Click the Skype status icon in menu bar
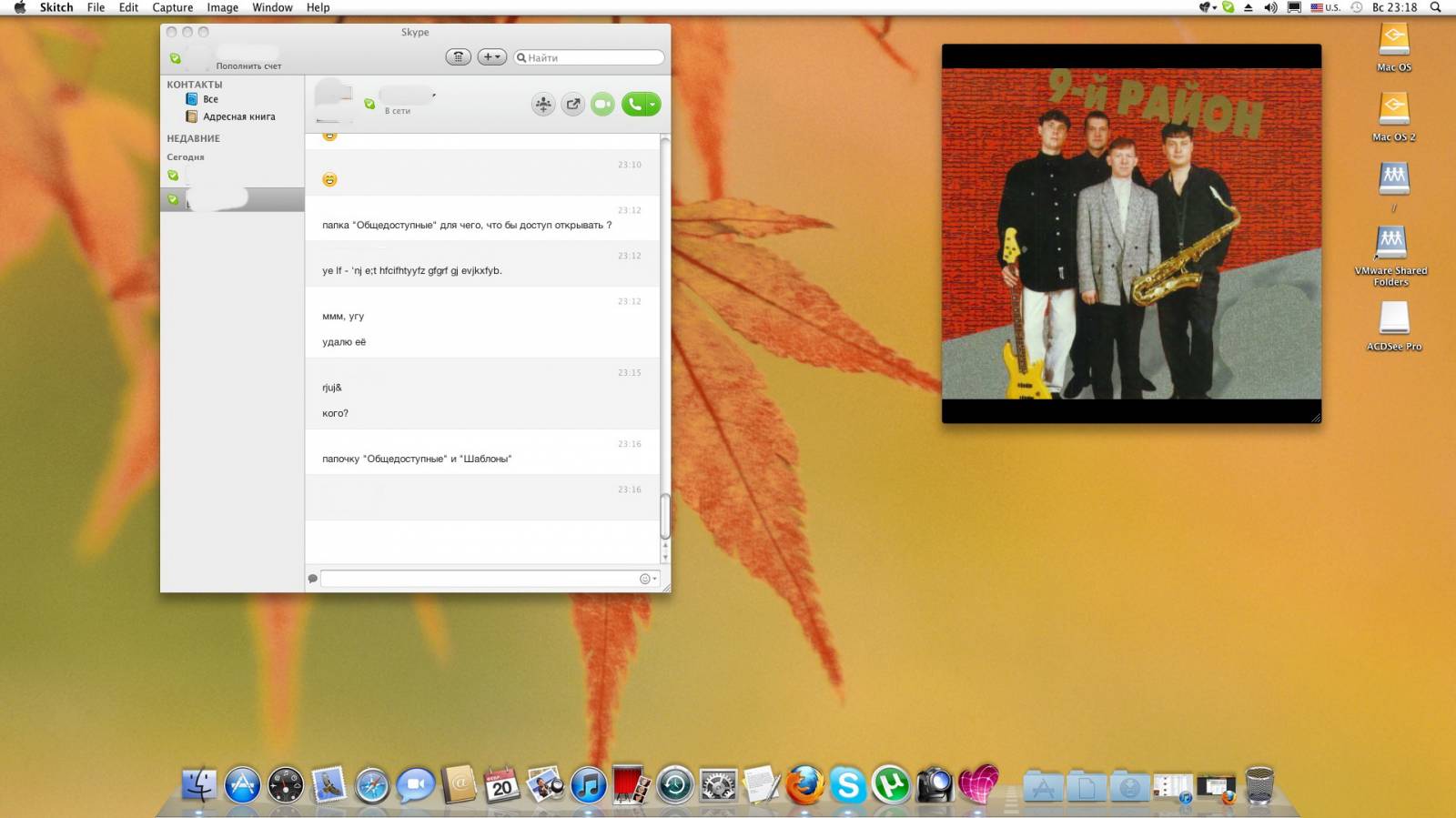The image size is (1456, 818). 1228,7
